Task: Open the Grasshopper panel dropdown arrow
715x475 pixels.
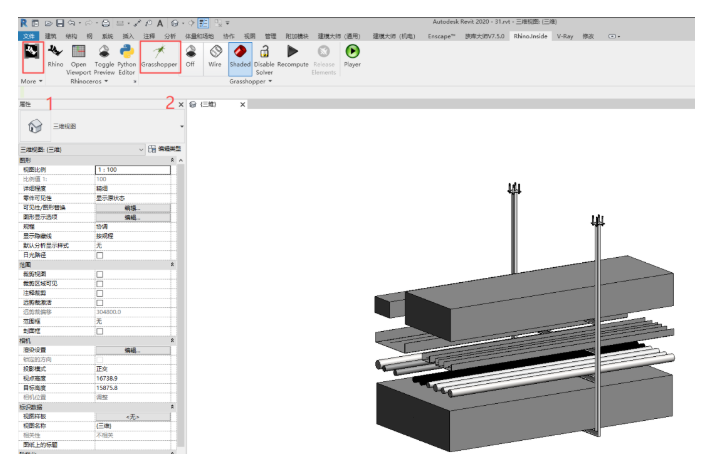Action: (271, 81)
